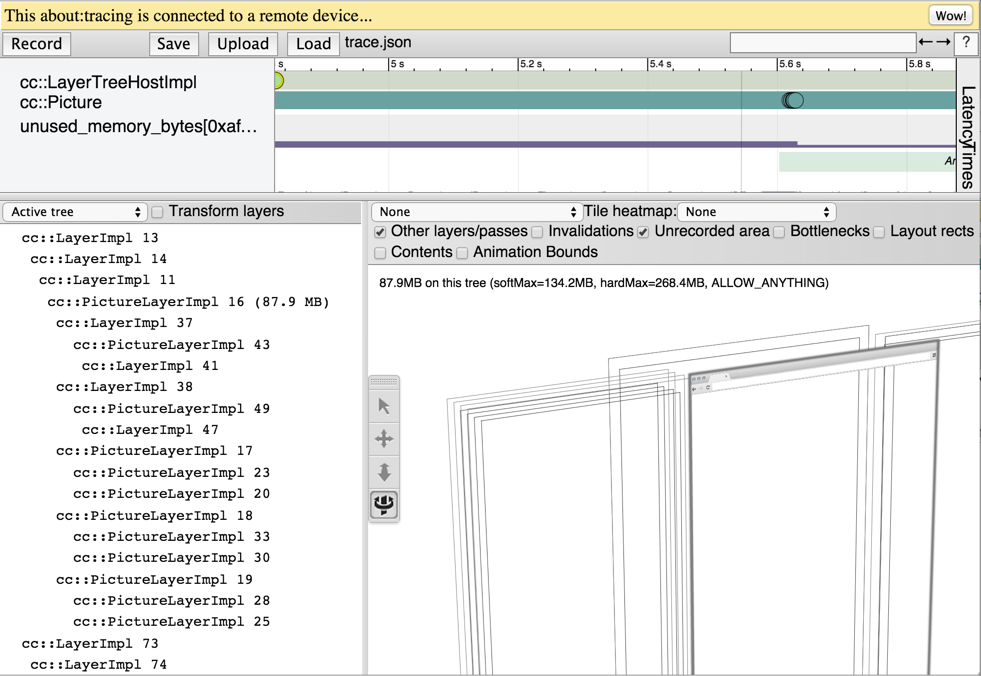This screenshot has width=981, height=676.
Task: Focus the trace search input field
Action: 822,42
